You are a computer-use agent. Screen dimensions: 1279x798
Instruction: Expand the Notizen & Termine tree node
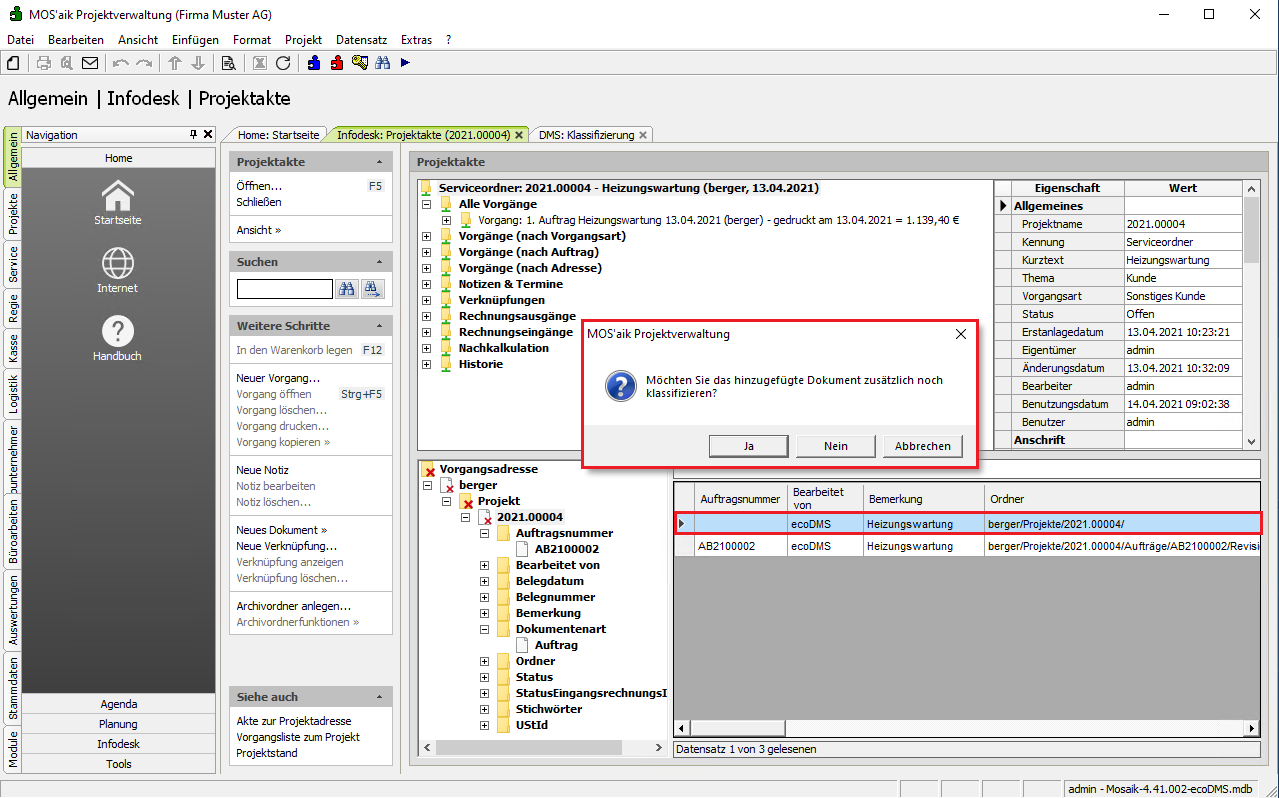[x=427, y=284]
